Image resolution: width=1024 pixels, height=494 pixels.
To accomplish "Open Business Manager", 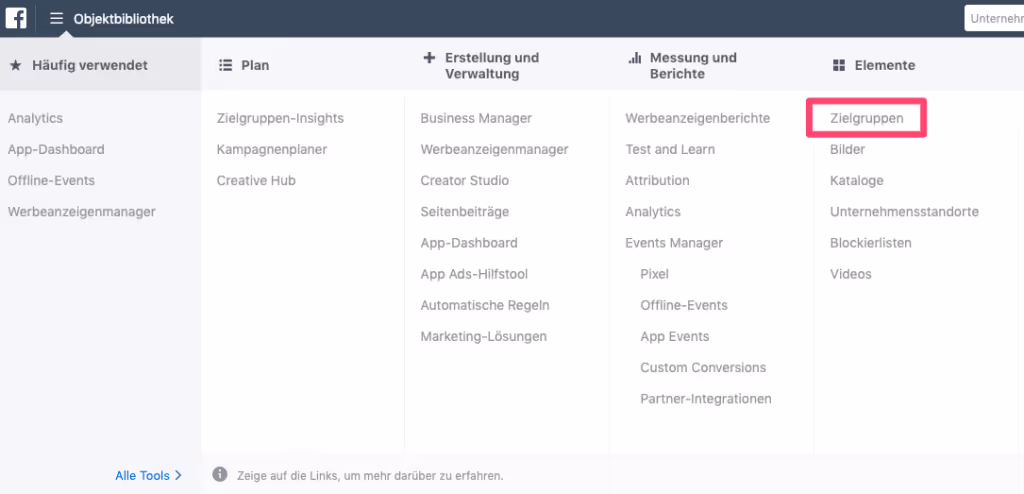I will tap(476, 118).
